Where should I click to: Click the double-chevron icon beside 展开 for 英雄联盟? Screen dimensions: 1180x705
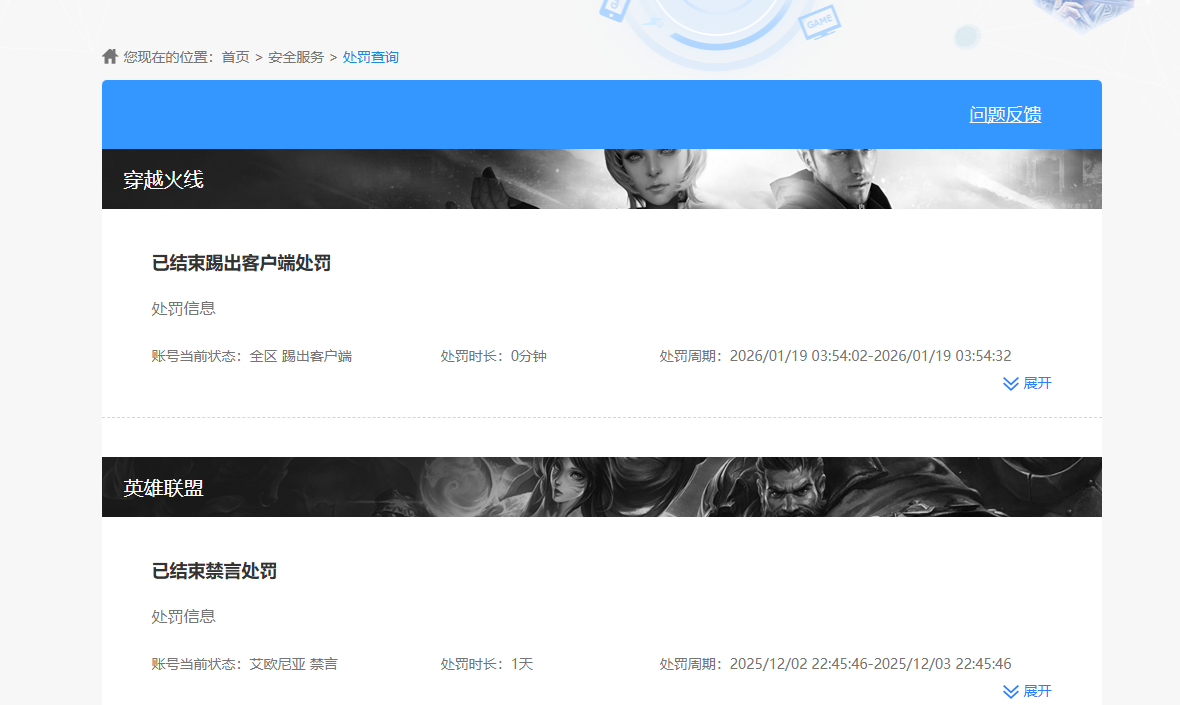point(1009,691)
